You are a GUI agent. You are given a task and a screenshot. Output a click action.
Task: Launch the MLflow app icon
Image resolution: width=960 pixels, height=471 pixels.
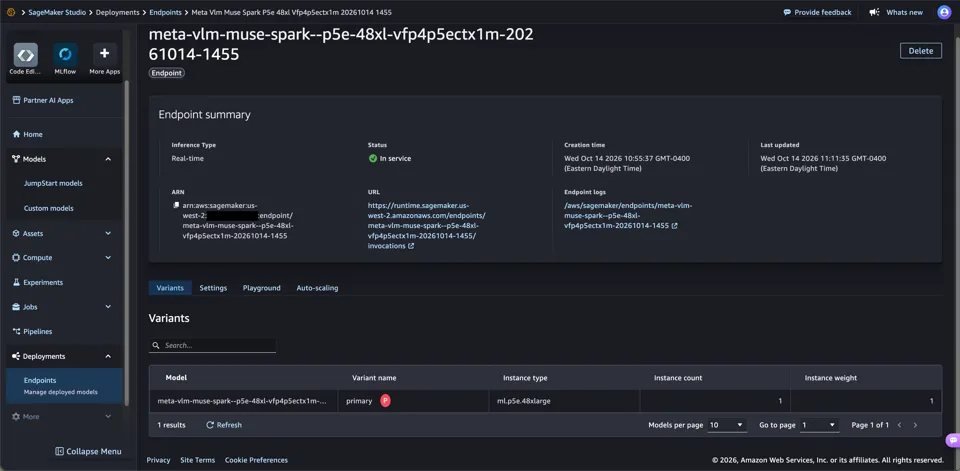(x=65, y=55)
